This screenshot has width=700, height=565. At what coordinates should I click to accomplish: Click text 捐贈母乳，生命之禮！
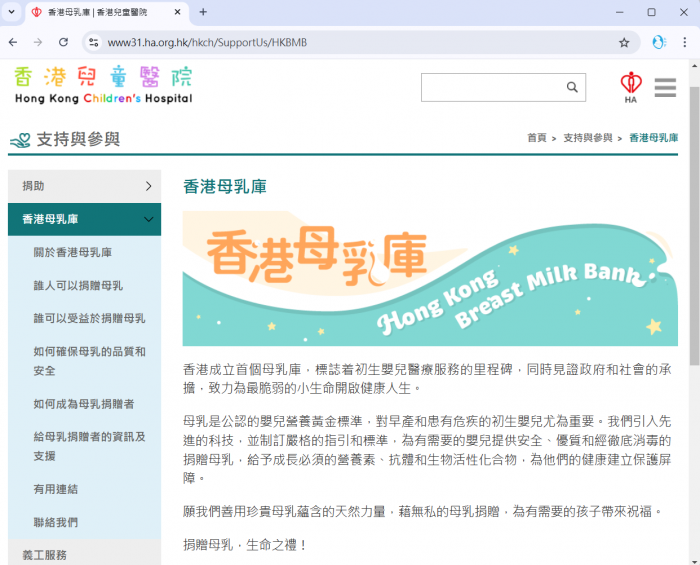[x=245, y=545]
